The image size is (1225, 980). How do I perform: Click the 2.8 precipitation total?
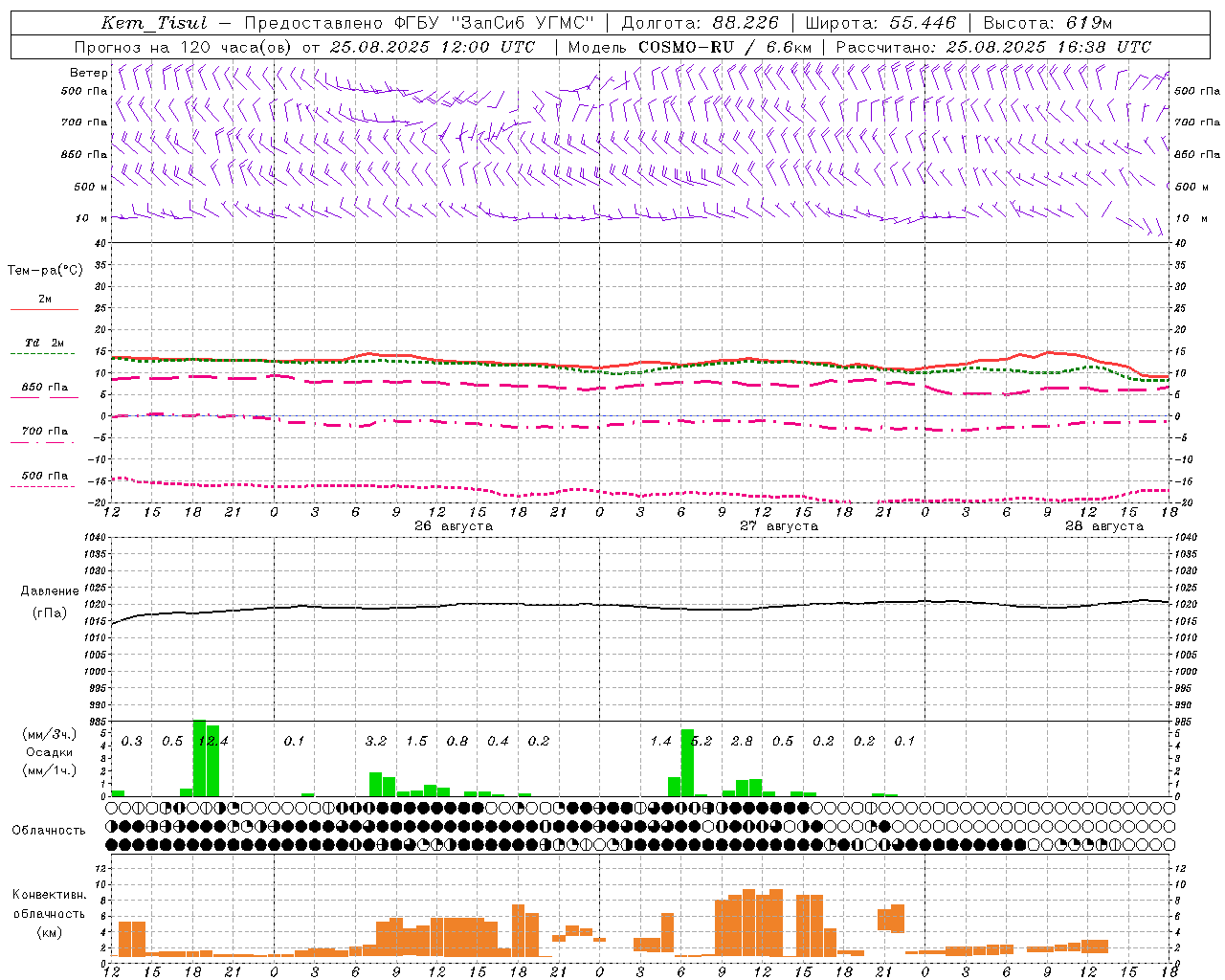[742, 741]
